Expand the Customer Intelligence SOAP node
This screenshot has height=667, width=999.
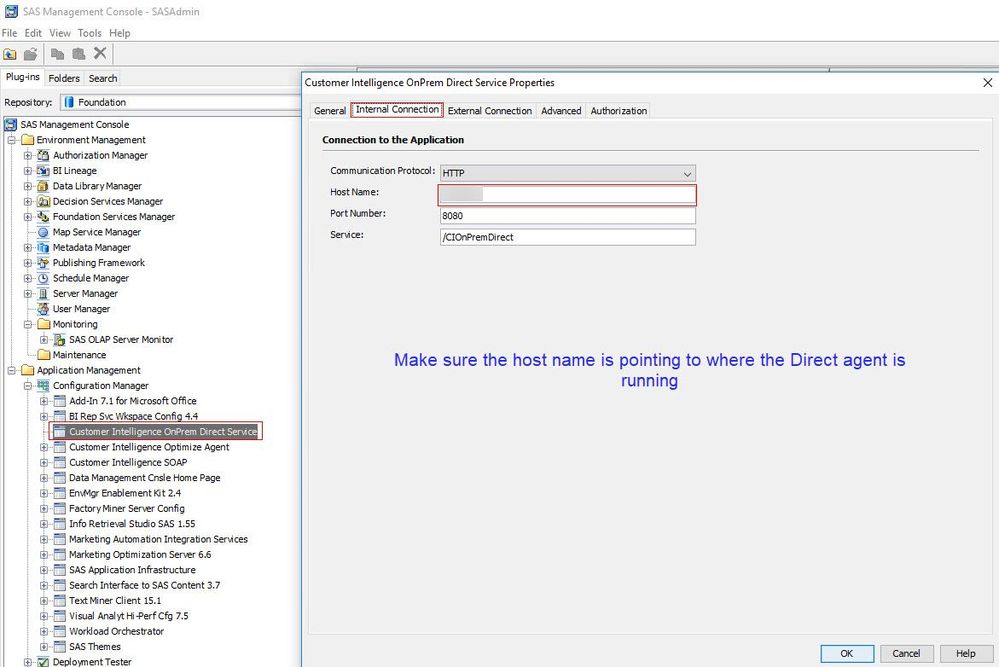point(44,463)
